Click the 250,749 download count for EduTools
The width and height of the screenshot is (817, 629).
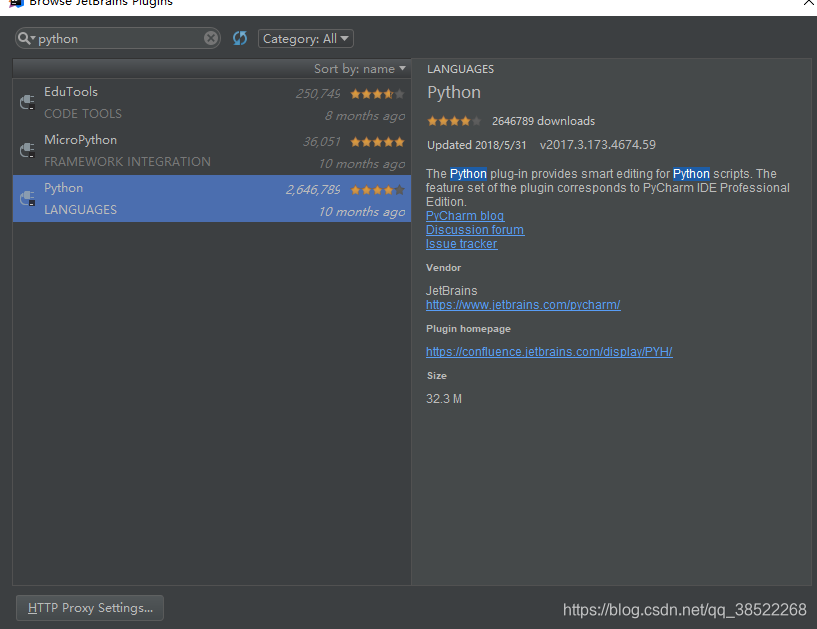[318, 94]
